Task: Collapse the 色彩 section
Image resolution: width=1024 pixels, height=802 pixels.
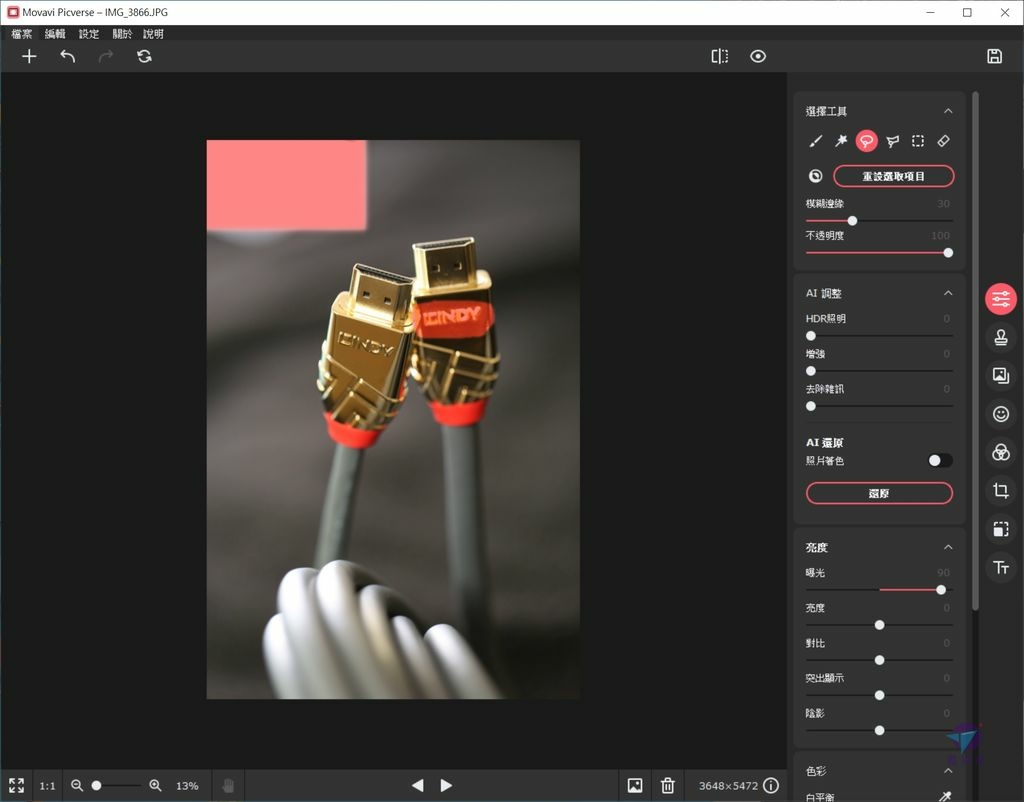Action: 948,771
